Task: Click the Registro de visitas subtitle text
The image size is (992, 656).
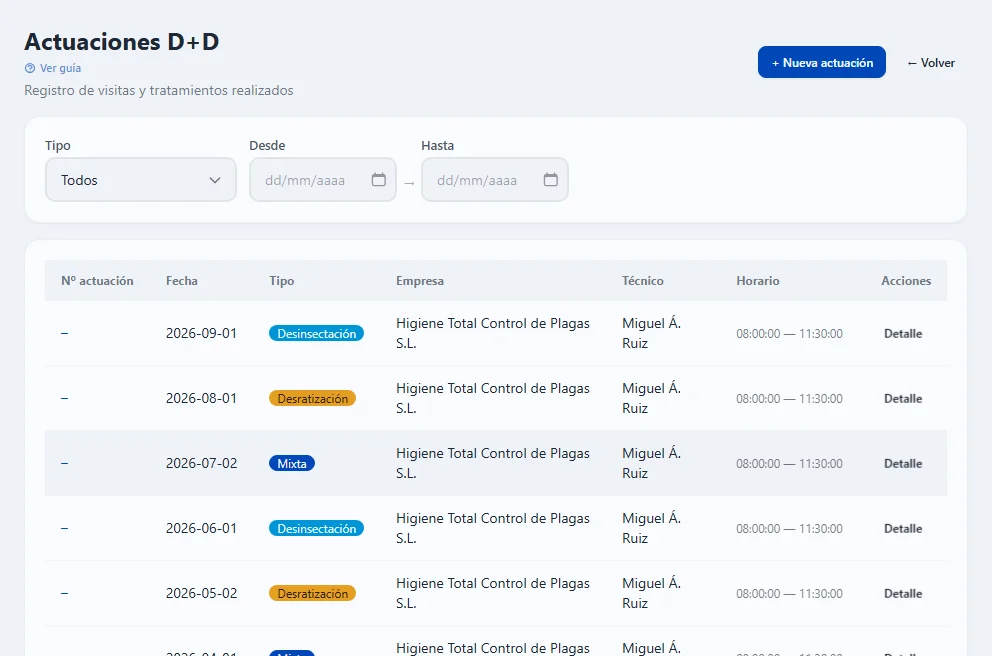Action: [x=159, y=90]
